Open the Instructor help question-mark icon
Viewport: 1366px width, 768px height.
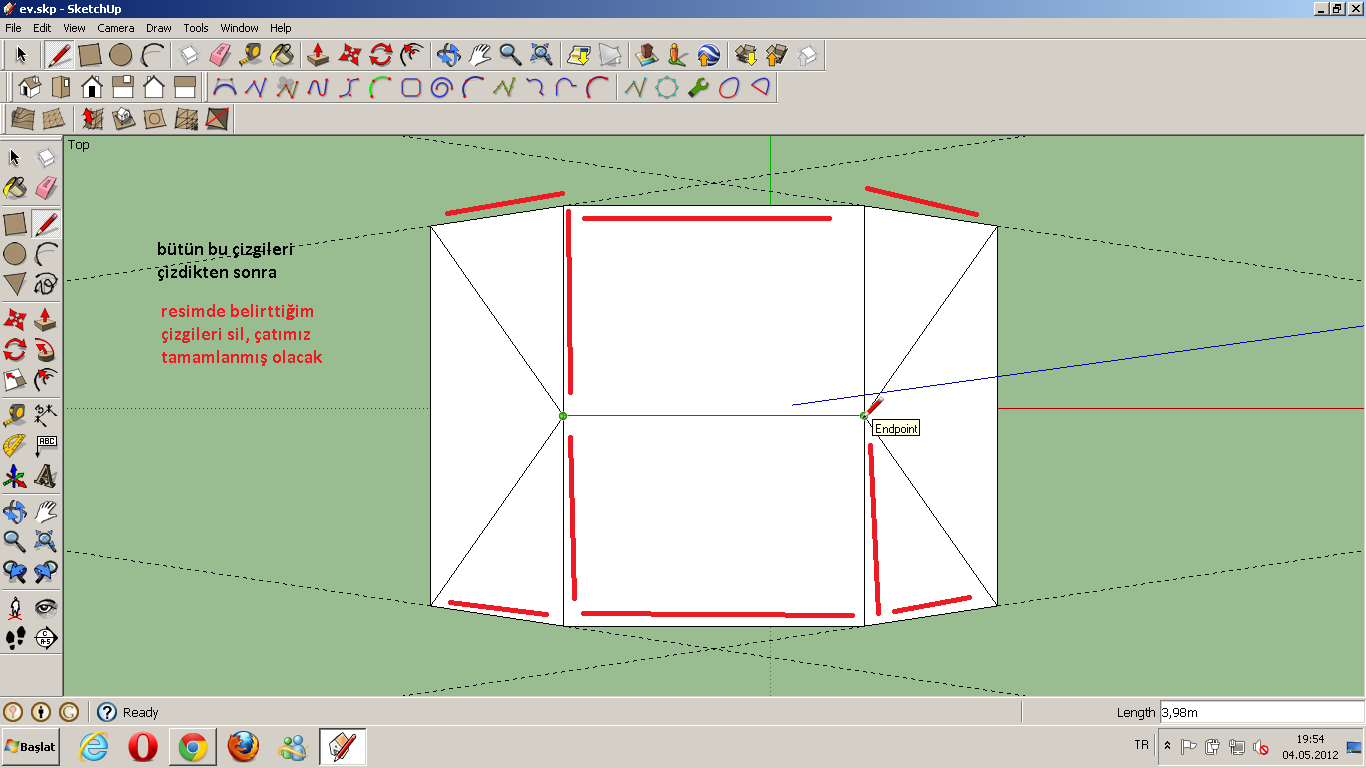point(107,712)
